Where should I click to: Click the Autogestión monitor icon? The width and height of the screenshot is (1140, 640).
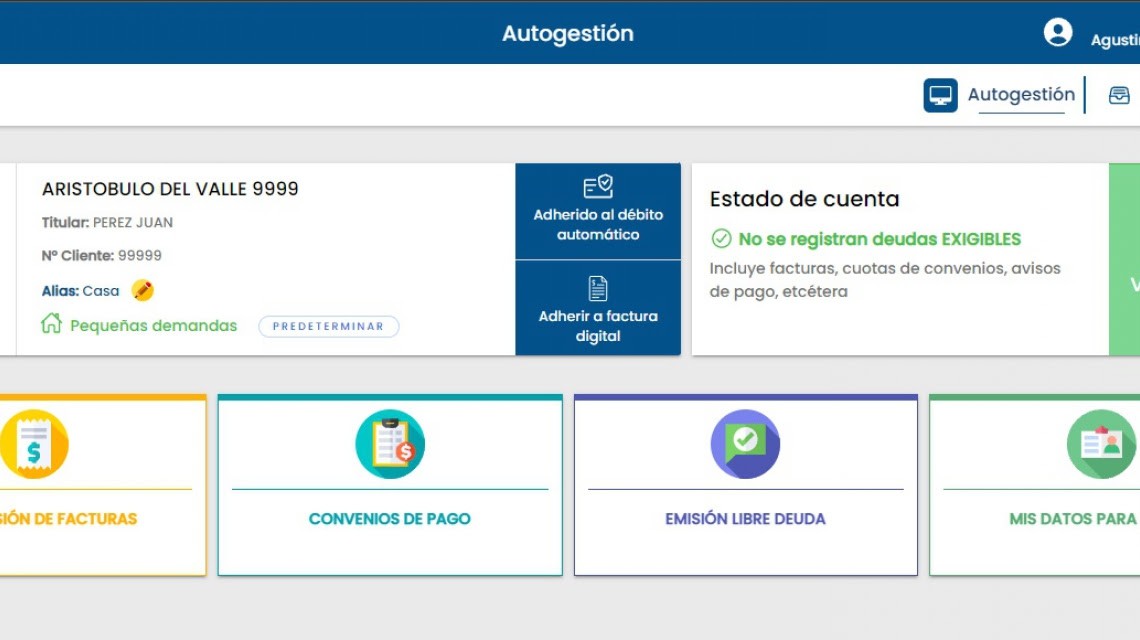tap(940, 94)
